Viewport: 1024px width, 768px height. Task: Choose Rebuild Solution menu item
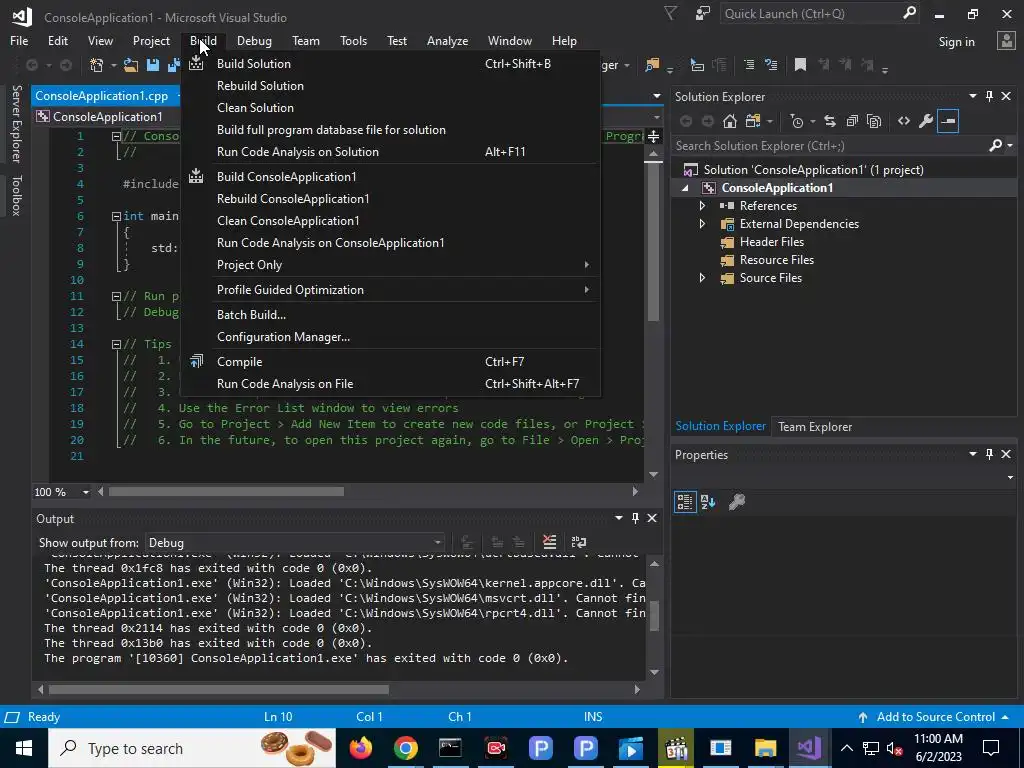tap(390, 86)
